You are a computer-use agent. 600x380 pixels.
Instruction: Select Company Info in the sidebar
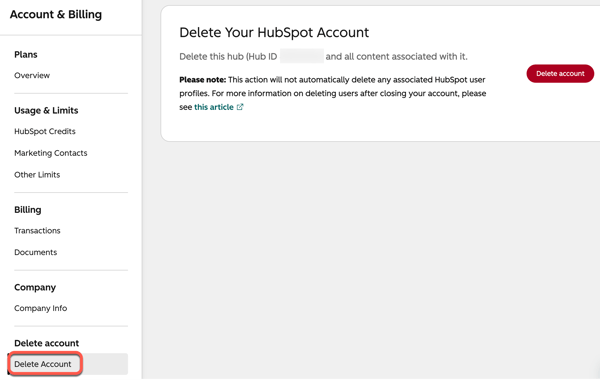click(x=41, y=308)
